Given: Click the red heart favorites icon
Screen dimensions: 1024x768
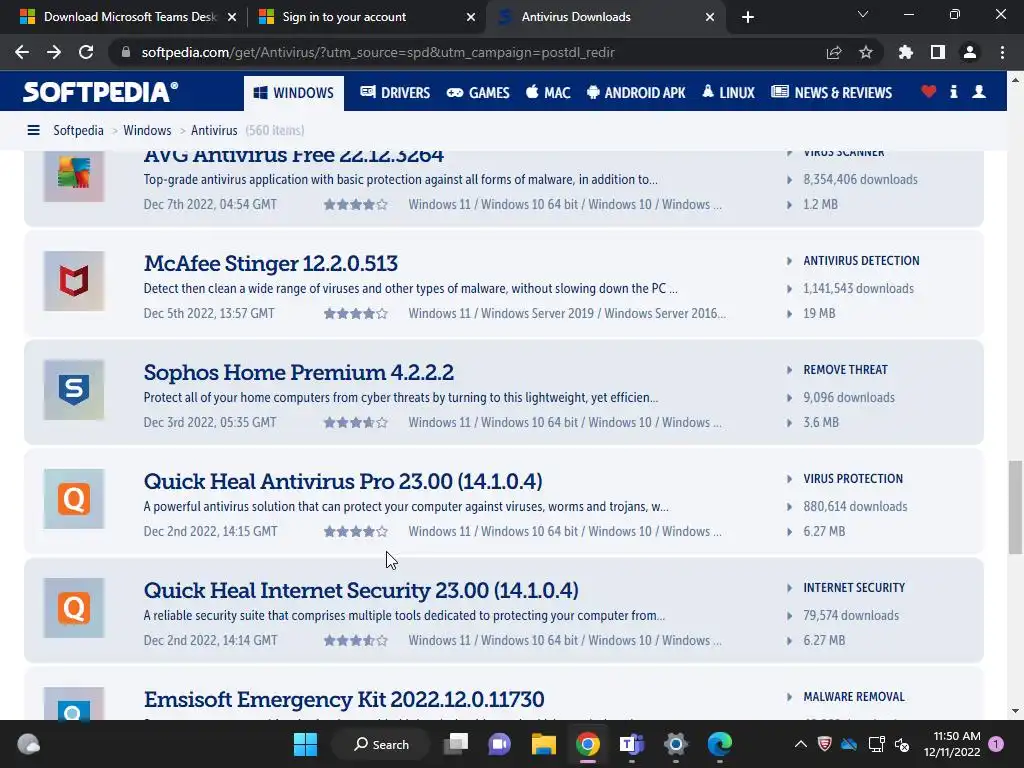Looking at the screenshot, I should [x=929, y=92].
